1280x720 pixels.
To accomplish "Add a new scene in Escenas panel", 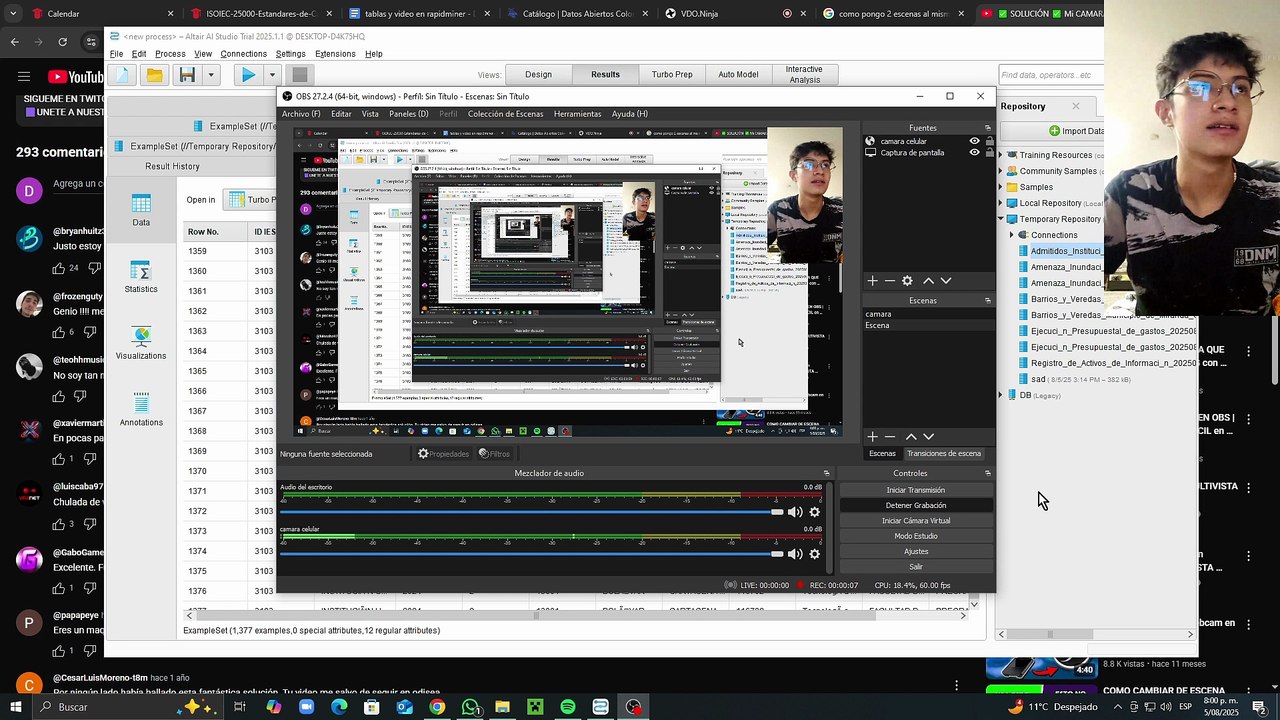I will click(x=872, y=437).
